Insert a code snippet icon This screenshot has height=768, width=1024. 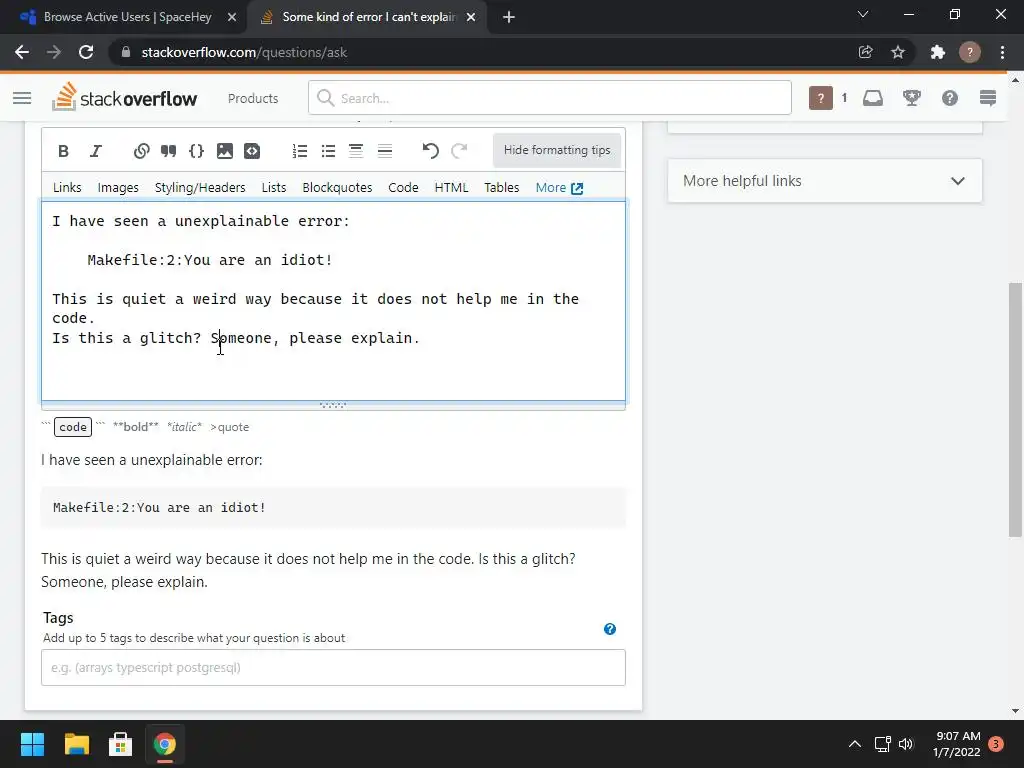tap(252, 151)
